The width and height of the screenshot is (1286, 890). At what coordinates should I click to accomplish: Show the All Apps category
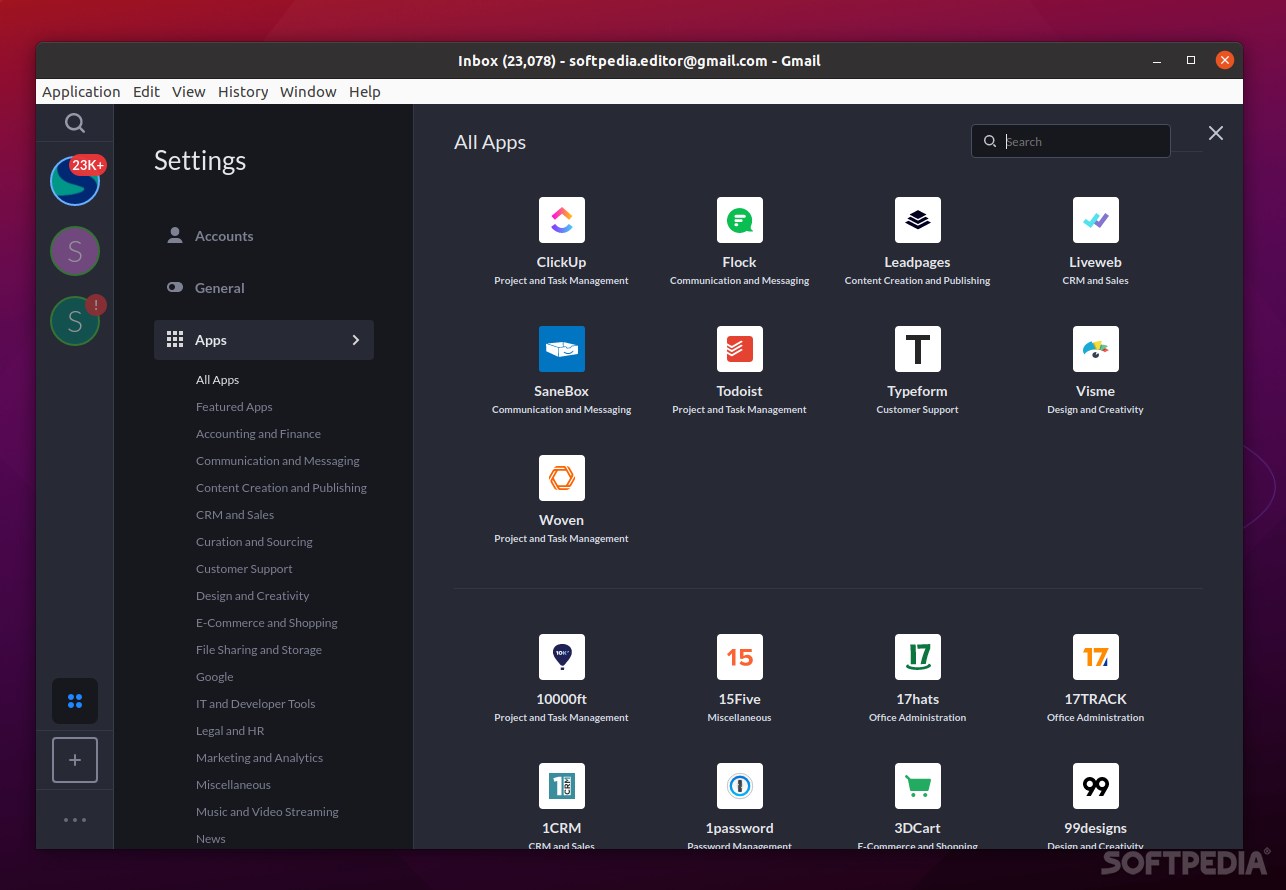[x=218, y=380]
